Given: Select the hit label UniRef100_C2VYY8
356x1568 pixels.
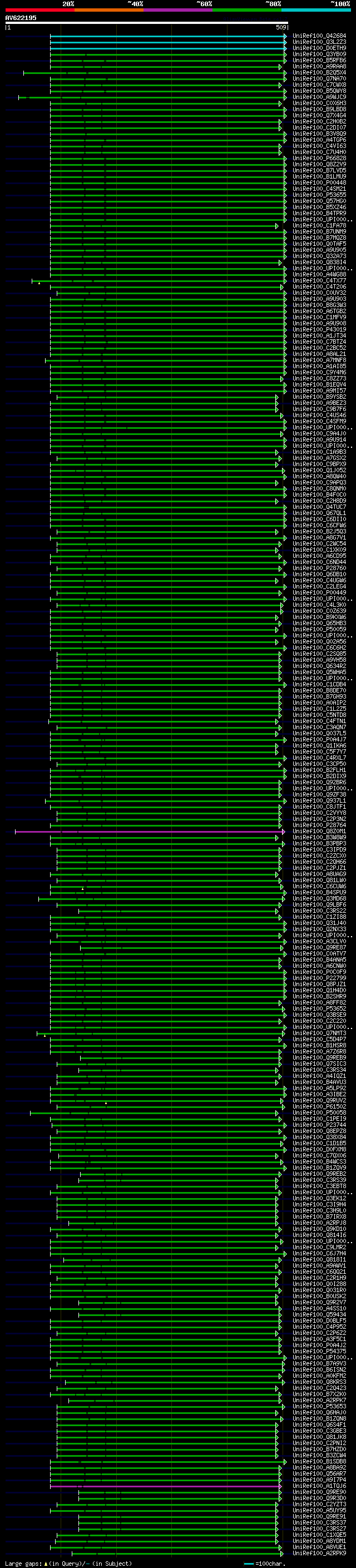Looking at the screenshot, I should (319, 813).
